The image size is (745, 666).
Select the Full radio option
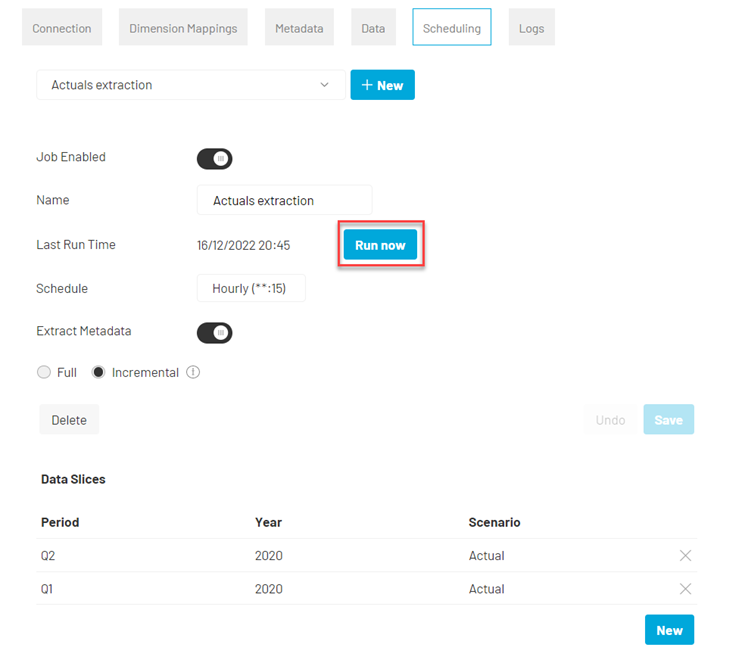[44, 372]
